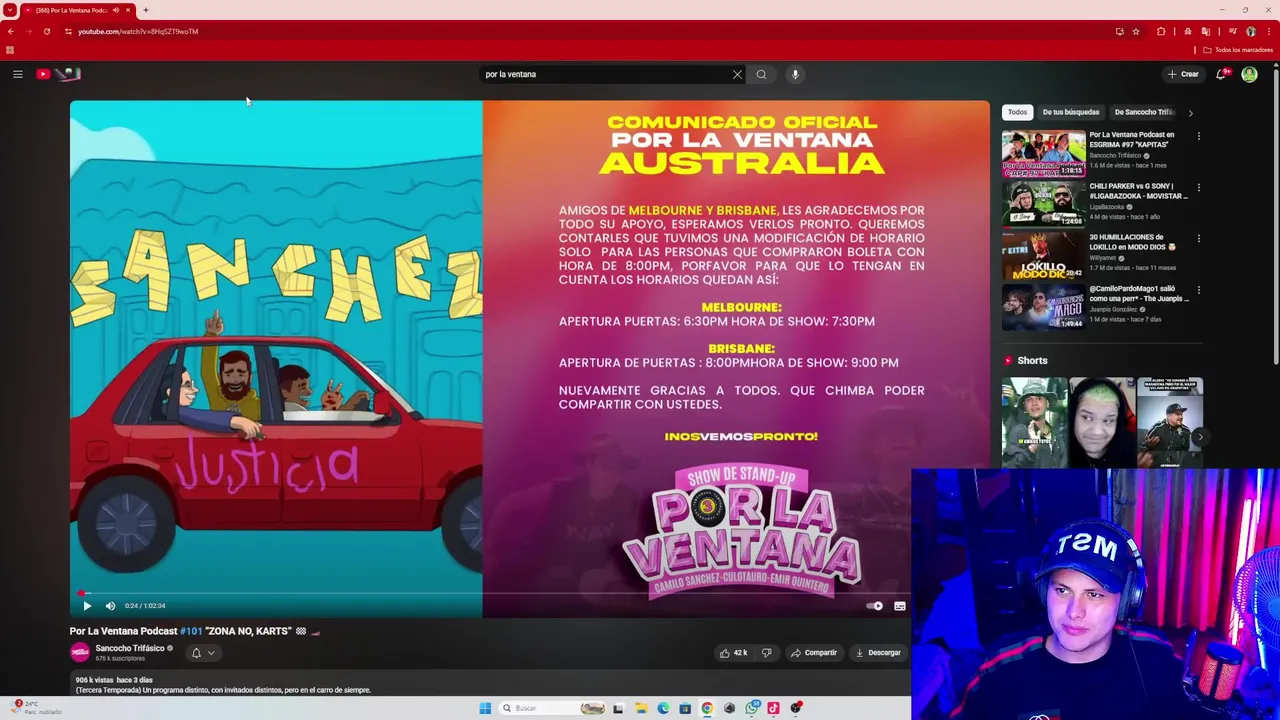Clear the search box with X
This screenshot has width=1280, height=720.
tap(737, 74)
